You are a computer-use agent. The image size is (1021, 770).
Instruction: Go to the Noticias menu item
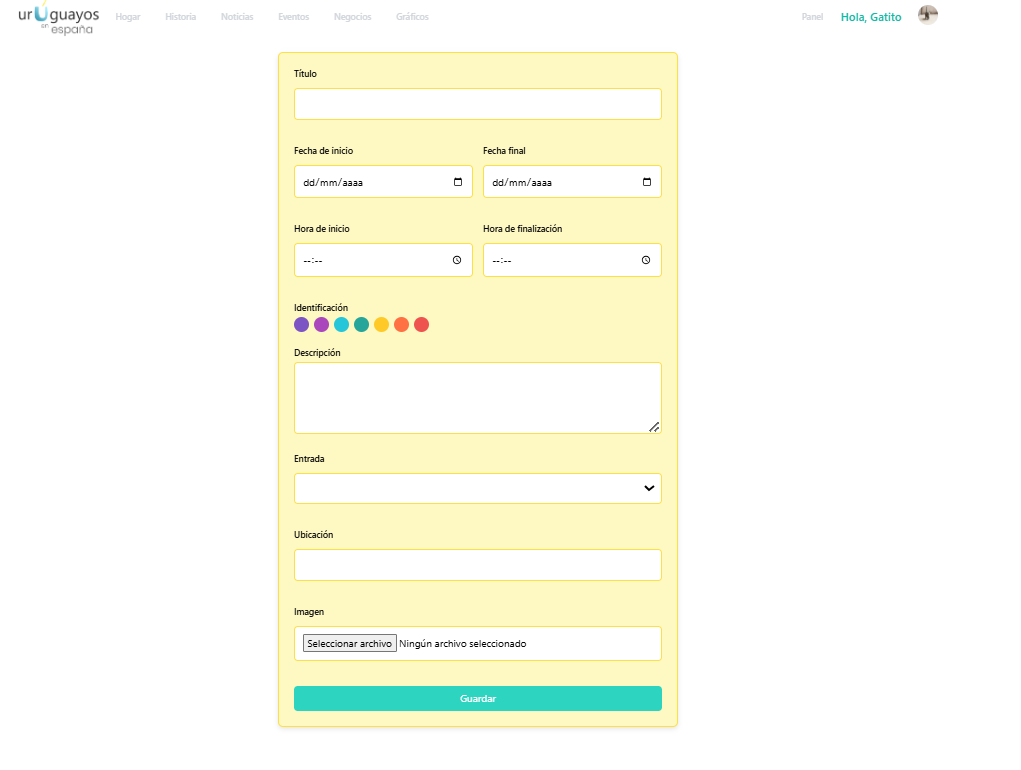pyautogui.click(x=237, y=17)
